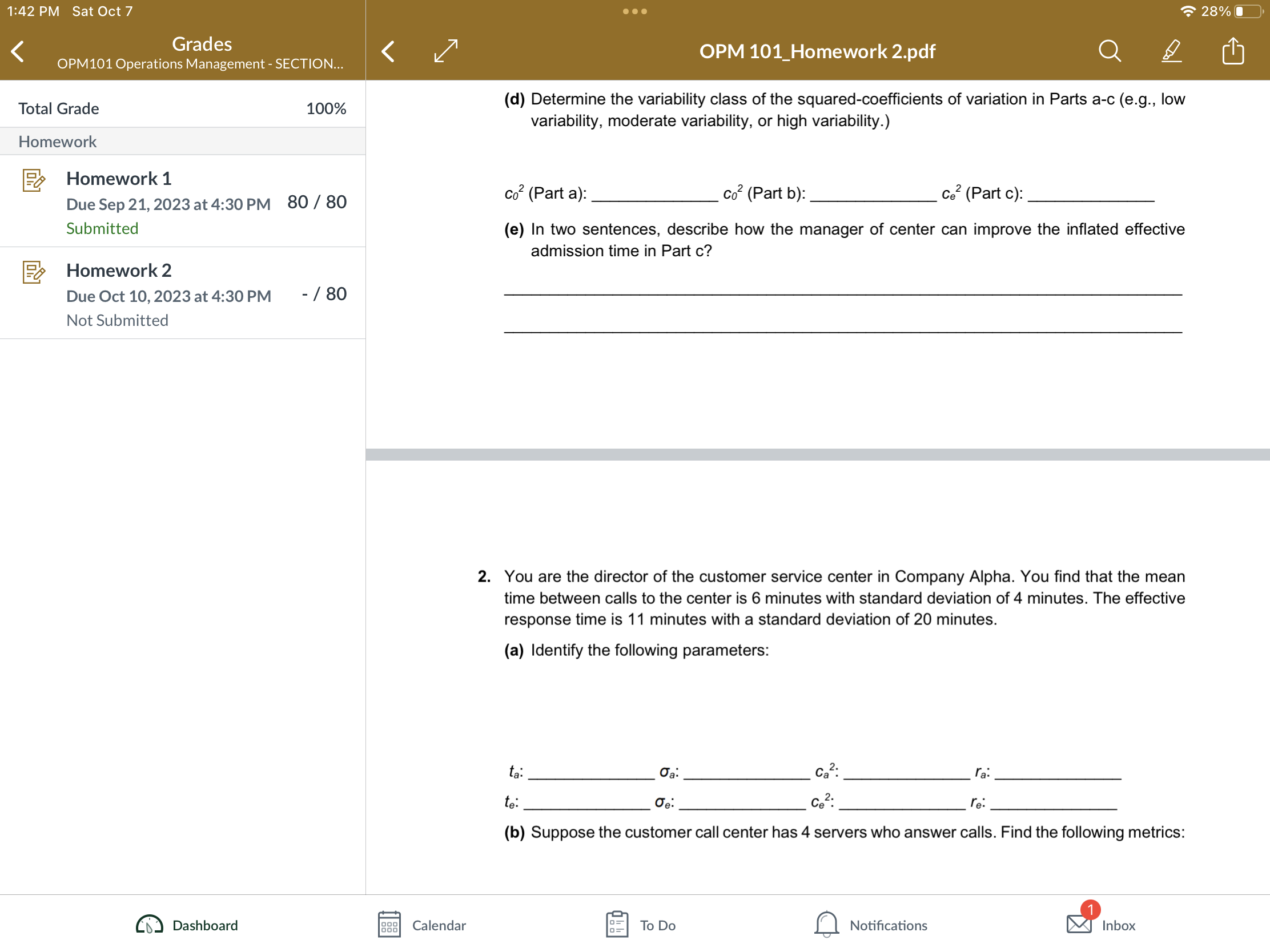Tap the OPM 101_Homework 2.pdf title
The height and width of the screenshot is (952, 1270).
click(x=817, y=51)
